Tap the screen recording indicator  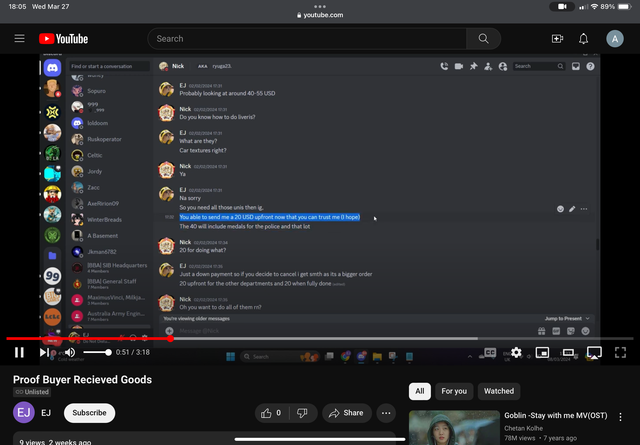562,7
